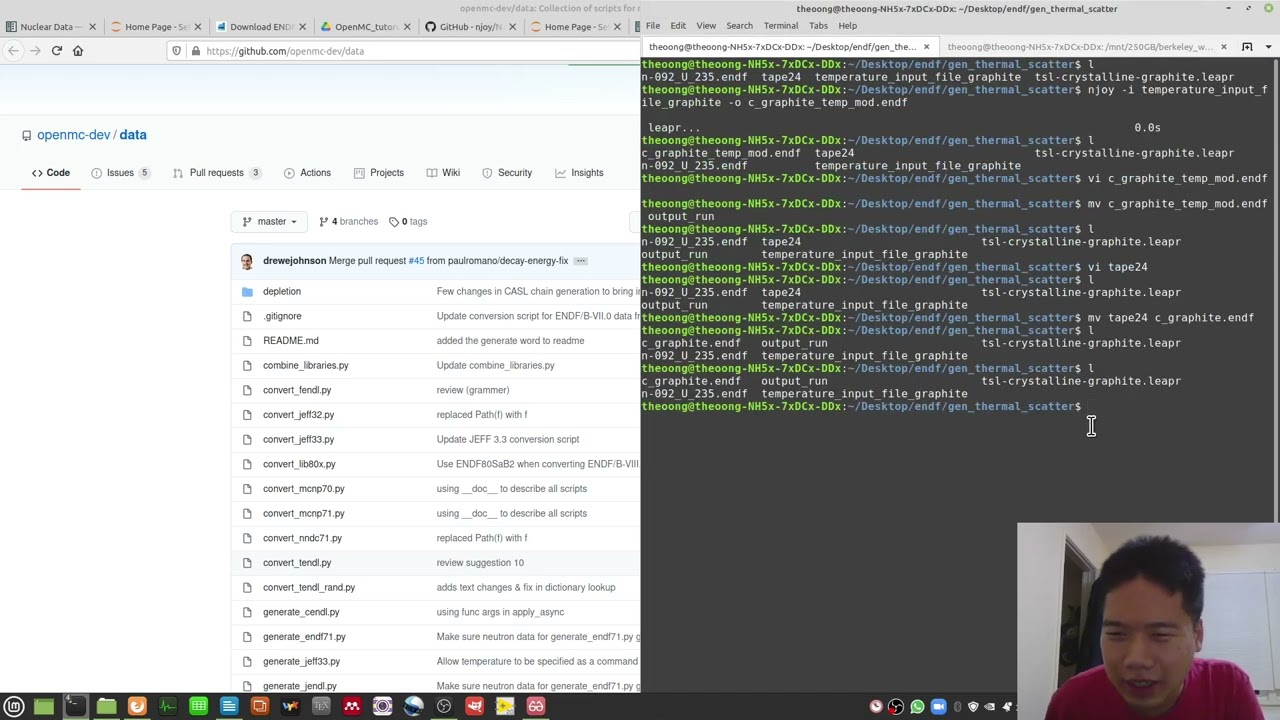The image size is (1280, 720).
Task: Go to browser home page
Action: click(x=78, y=51)
